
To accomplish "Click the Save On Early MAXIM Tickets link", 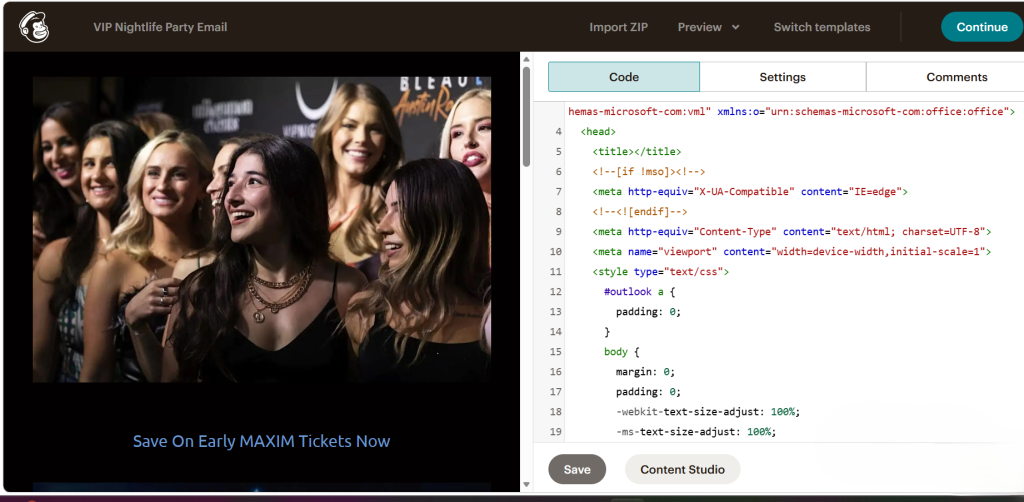I will 261,441.
